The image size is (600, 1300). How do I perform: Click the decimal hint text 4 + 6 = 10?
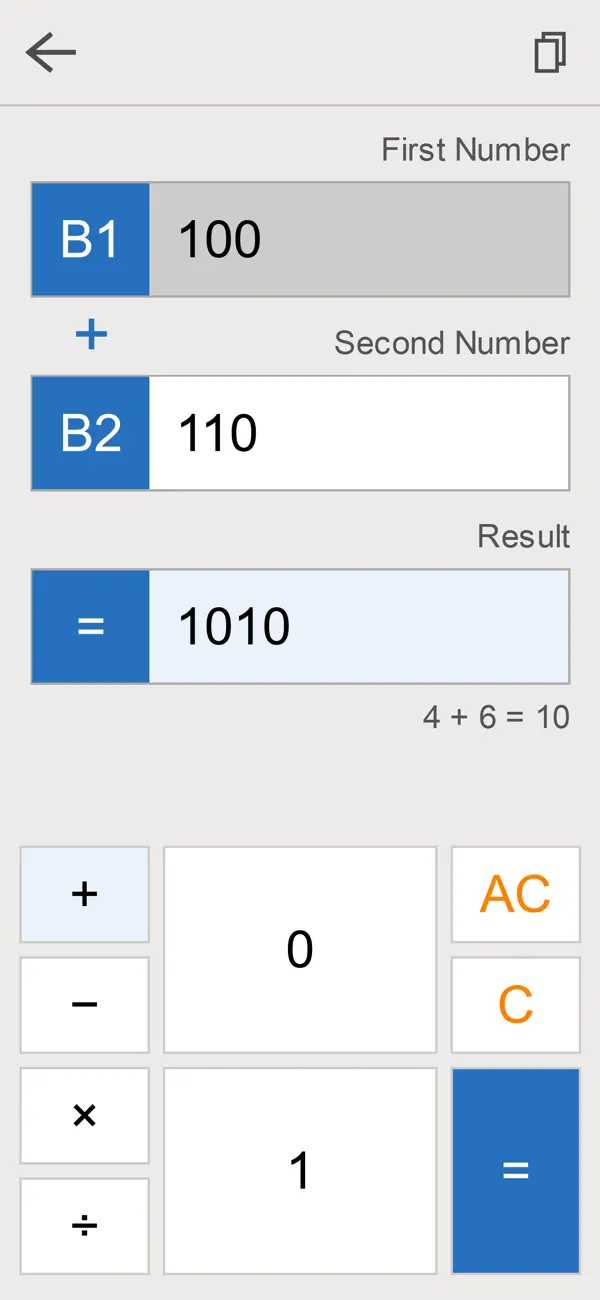[x=496, y=716]
